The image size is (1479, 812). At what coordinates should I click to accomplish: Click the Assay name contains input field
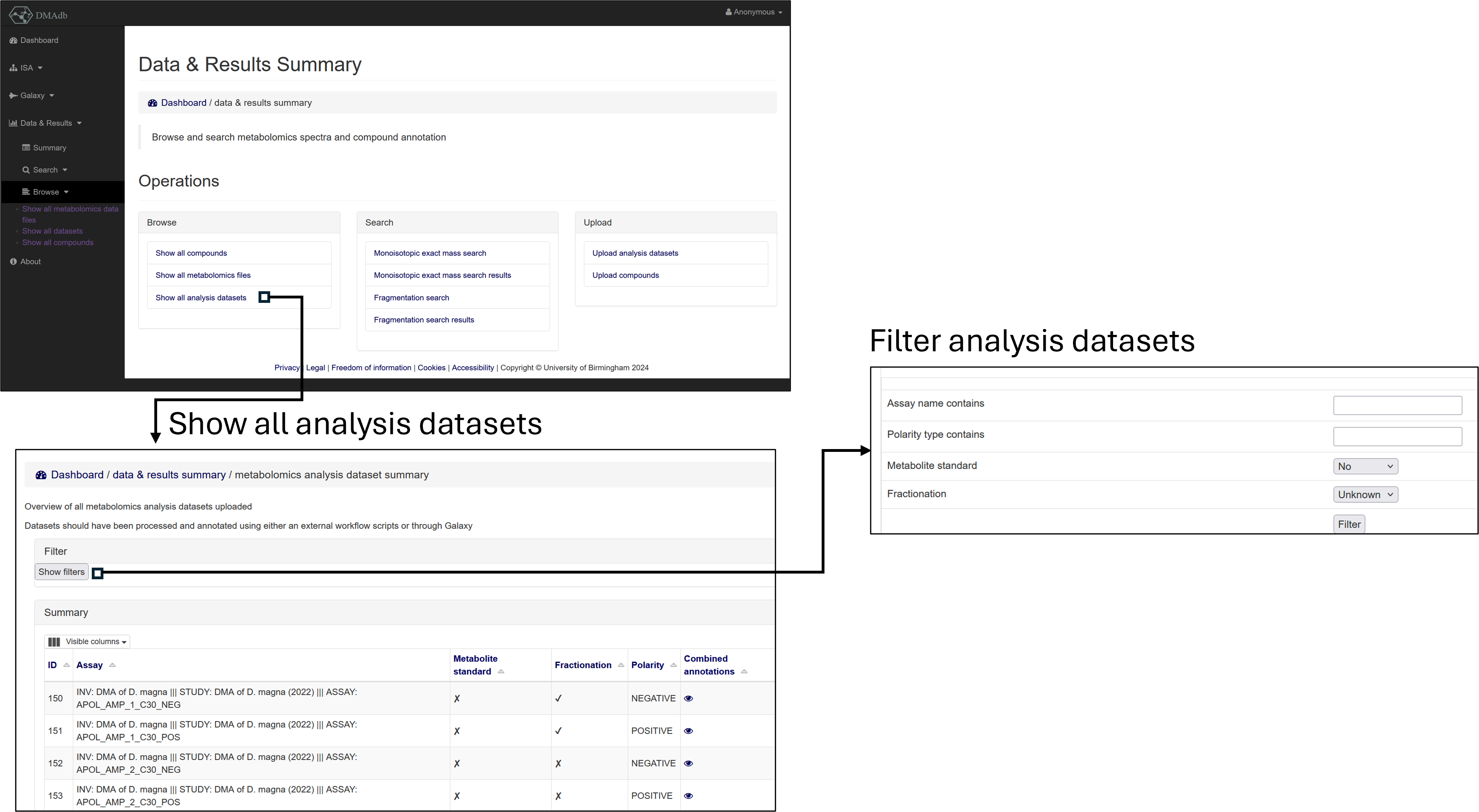pos(1397,405)
